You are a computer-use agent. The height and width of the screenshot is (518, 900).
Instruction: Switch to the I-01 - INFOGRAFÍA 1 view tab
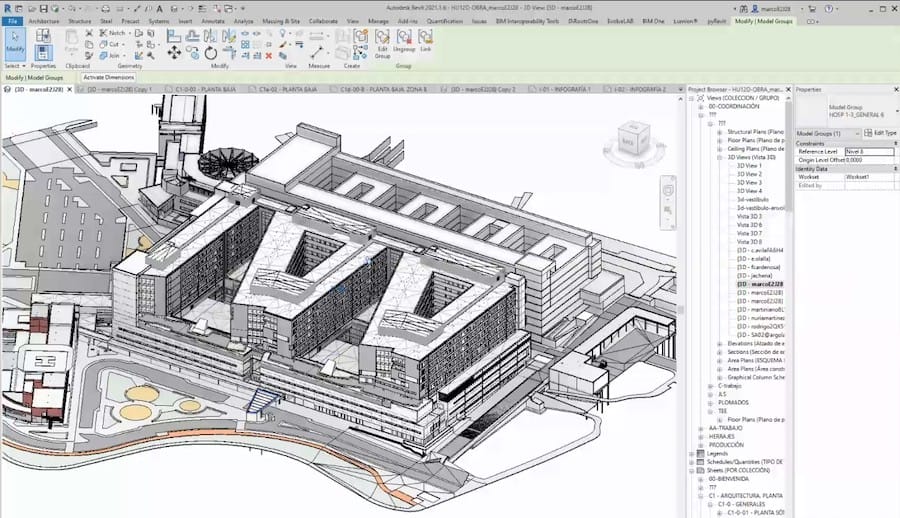pyautogui.click(x=565, y=89)
